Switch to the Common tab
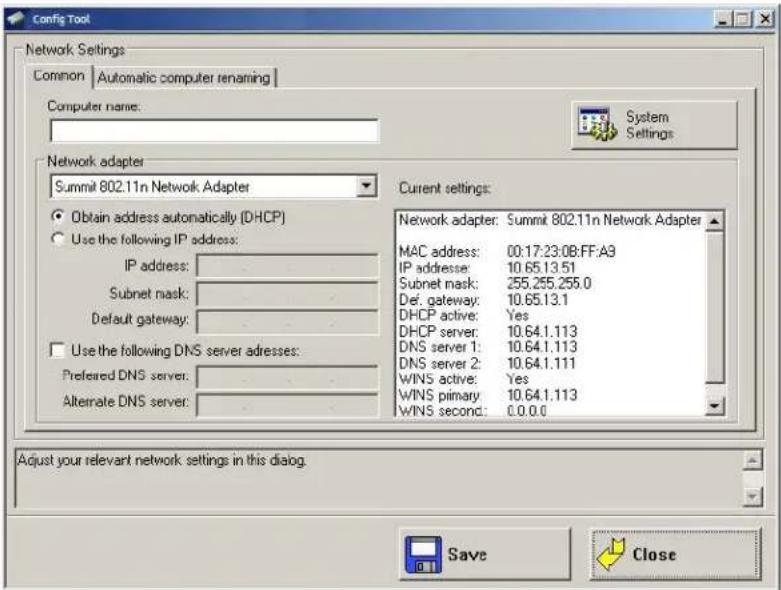The width and height of the screenshot is (781, 590). [59, 76]
